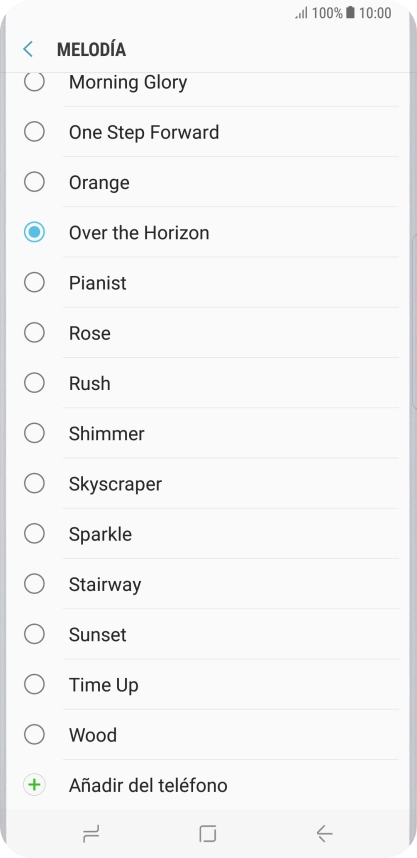Choose One Step Forward radio button
Viewport: 417px width, 858px height.
point(34,132)
